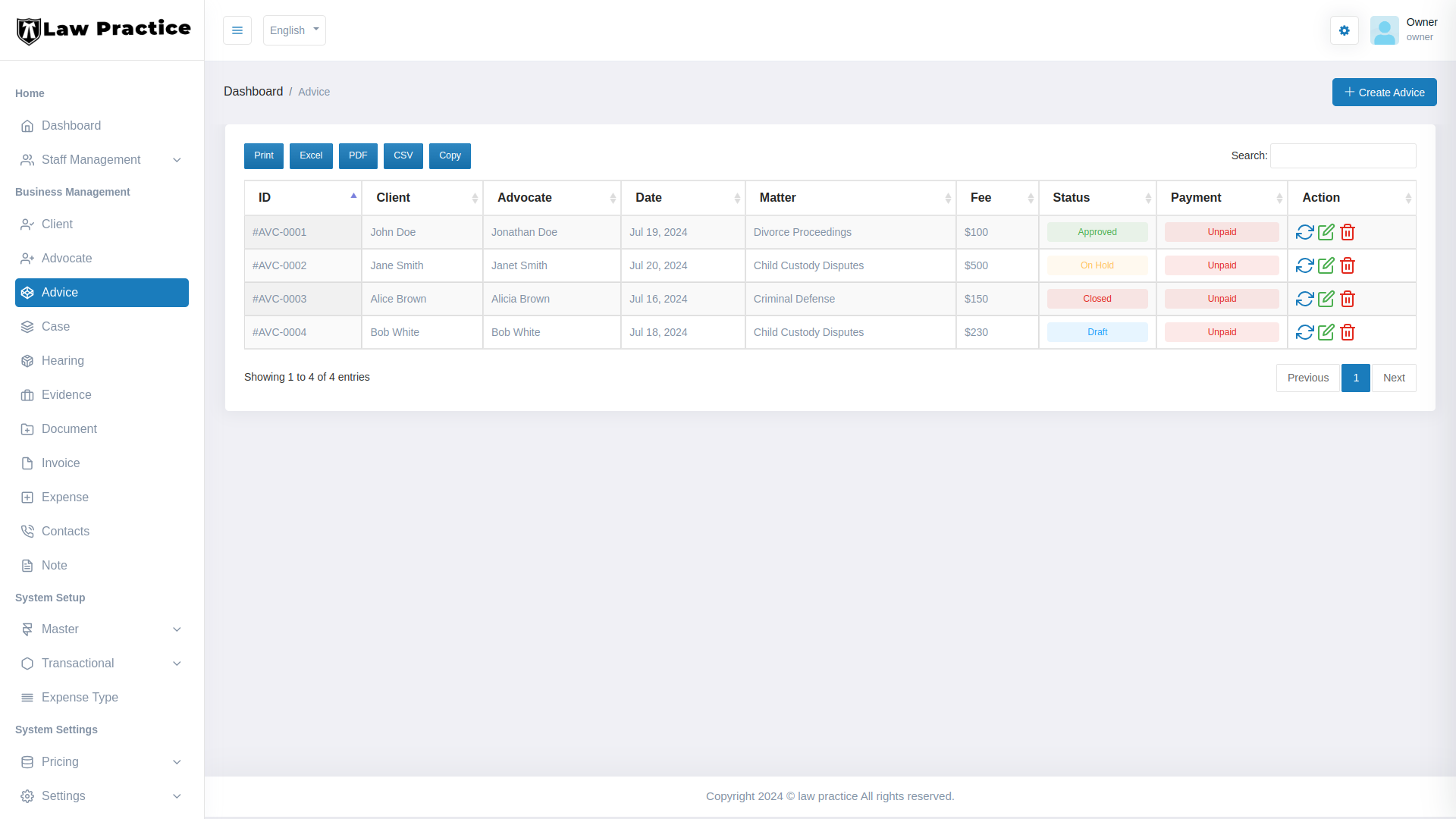Delete the #AVC-0003 advice via trash icon
The height and width of the screenshot is (819, 1456).
[1347, 299]
